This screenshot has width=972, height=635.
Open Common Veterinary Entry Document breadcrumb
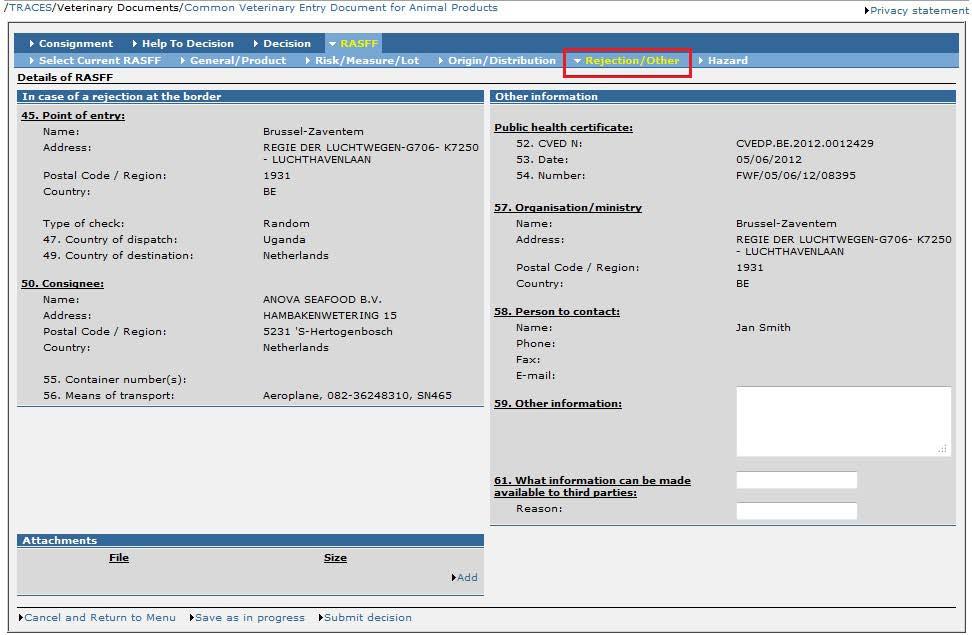click(340, 7)
